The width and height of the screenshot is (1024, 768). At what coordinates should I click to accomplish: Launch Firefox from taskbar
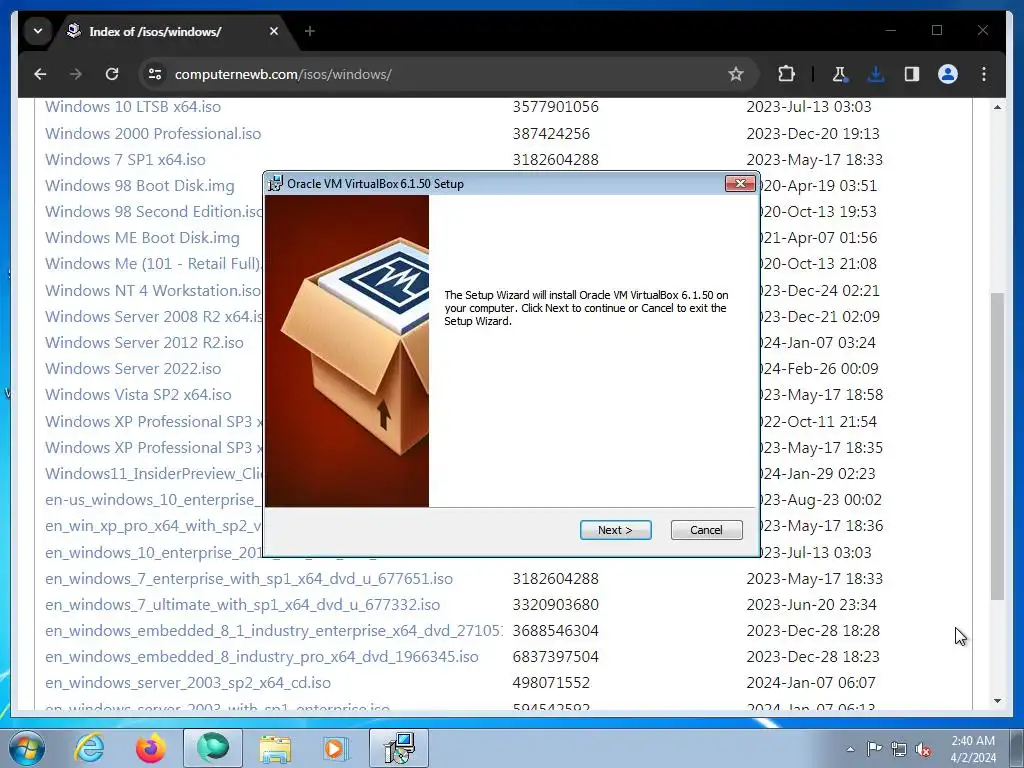150,748
